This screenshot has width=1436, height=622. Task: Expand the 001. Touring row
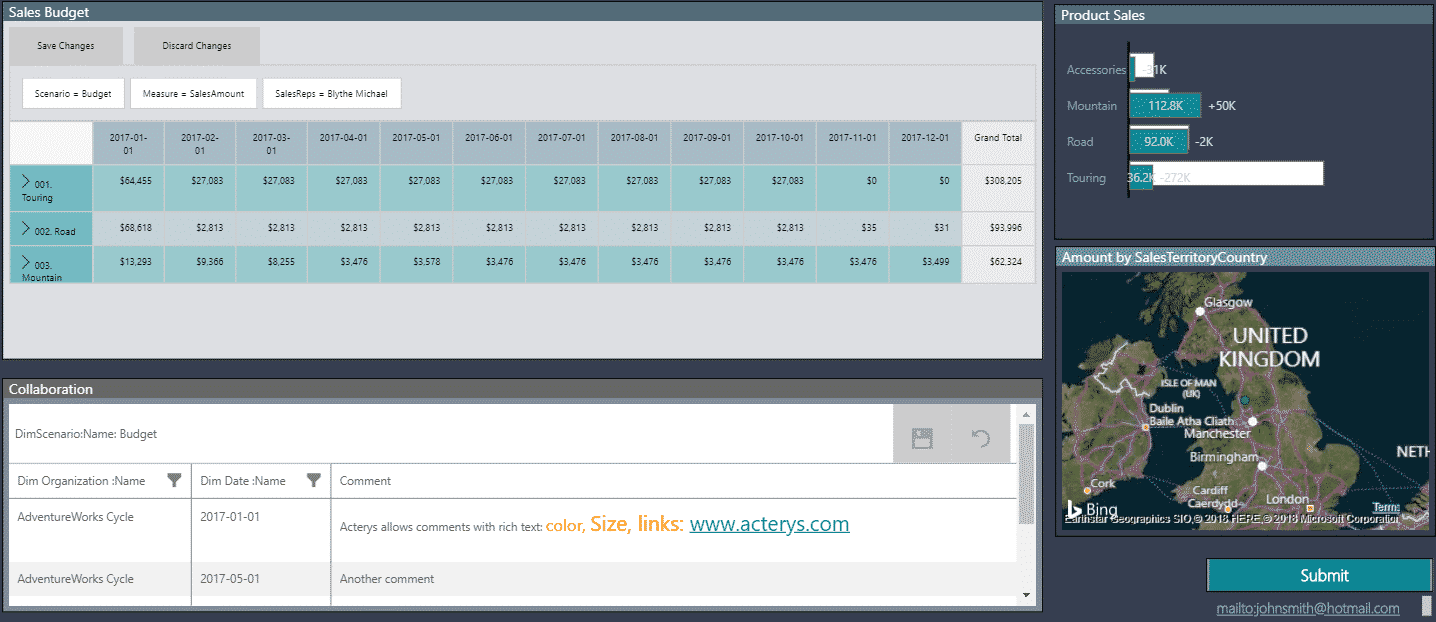(27, 180)
